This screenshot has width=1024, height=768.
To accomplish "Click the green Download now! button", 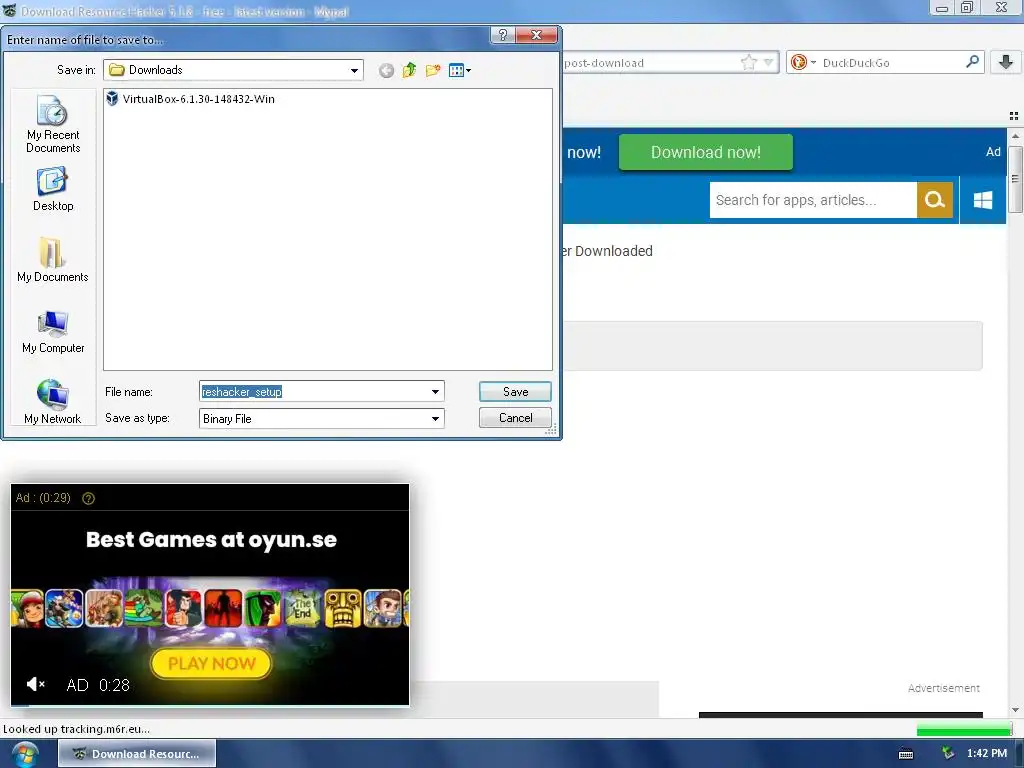I will (x=705, y=152).
